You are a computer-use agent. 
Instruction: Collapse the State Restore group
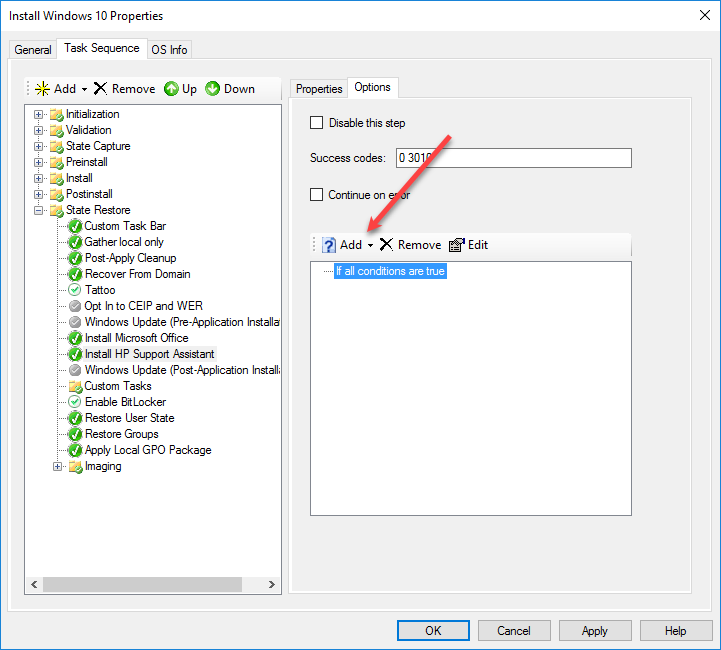39,210
